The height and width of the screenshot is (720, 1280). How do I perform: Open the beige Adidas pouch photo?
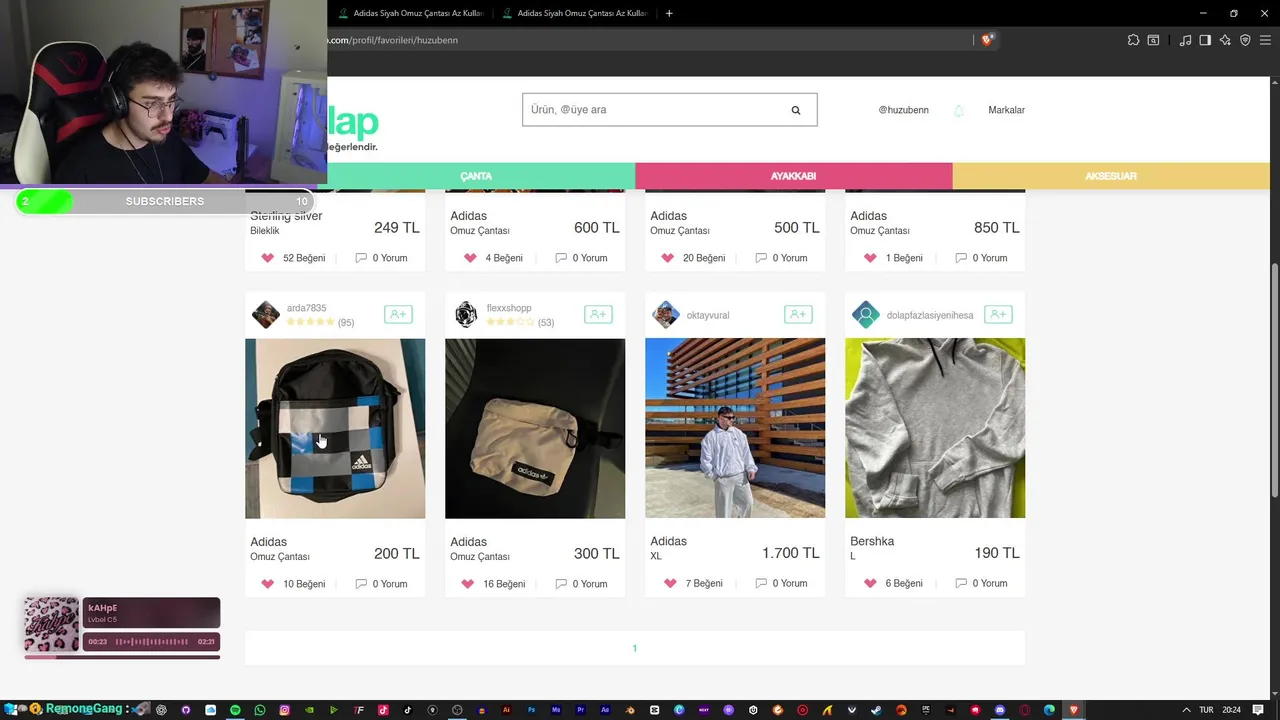(535, 428)
